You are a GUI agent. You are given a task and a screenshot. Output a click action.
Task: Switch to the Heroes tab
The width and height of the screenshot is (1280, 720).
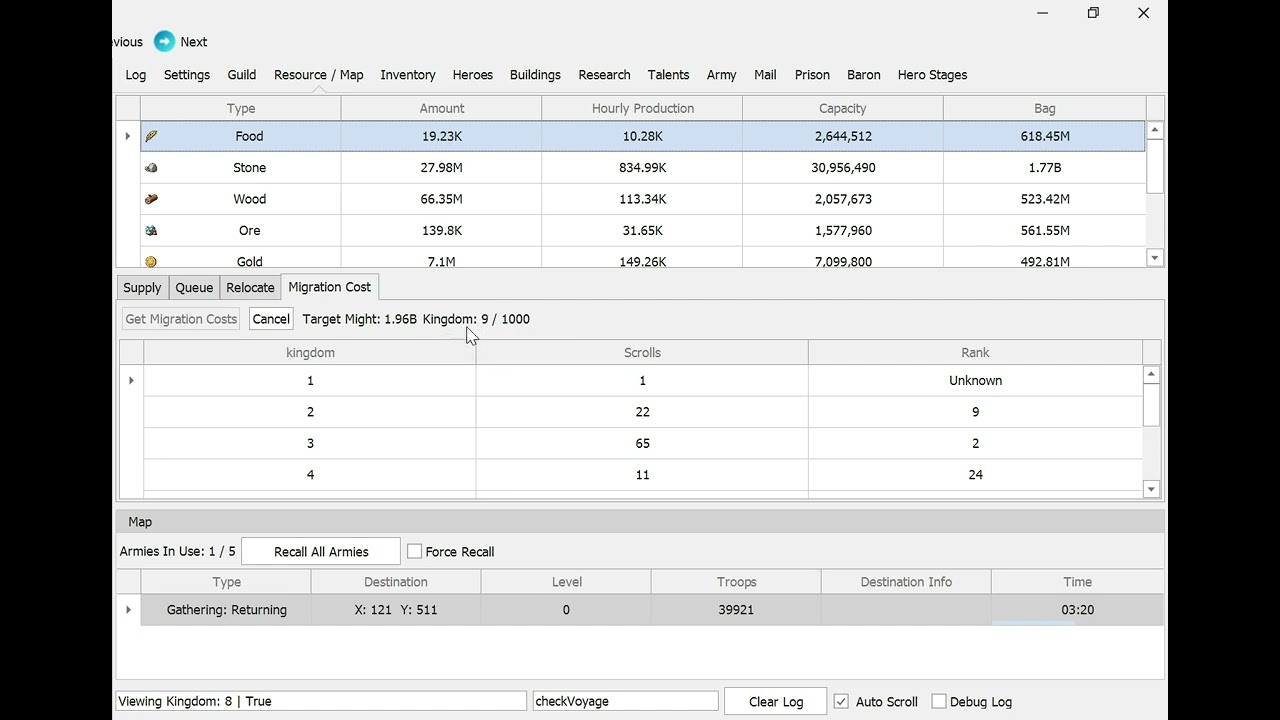[473, 75]
